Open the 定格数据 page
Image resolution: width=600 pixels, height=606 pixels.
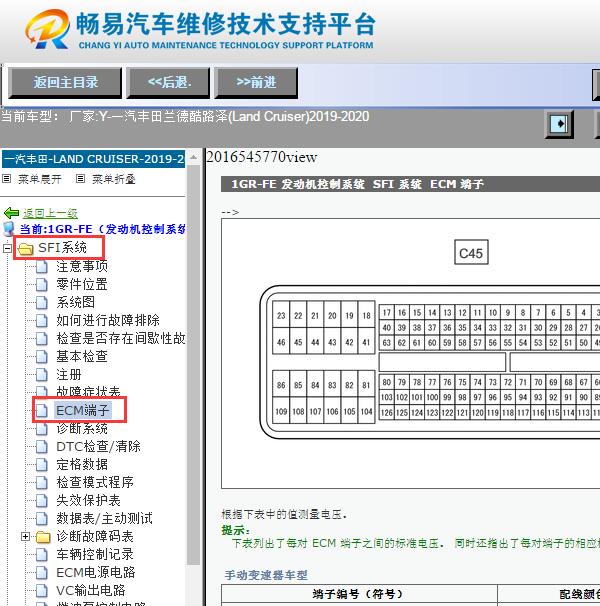tap(82, 464)
